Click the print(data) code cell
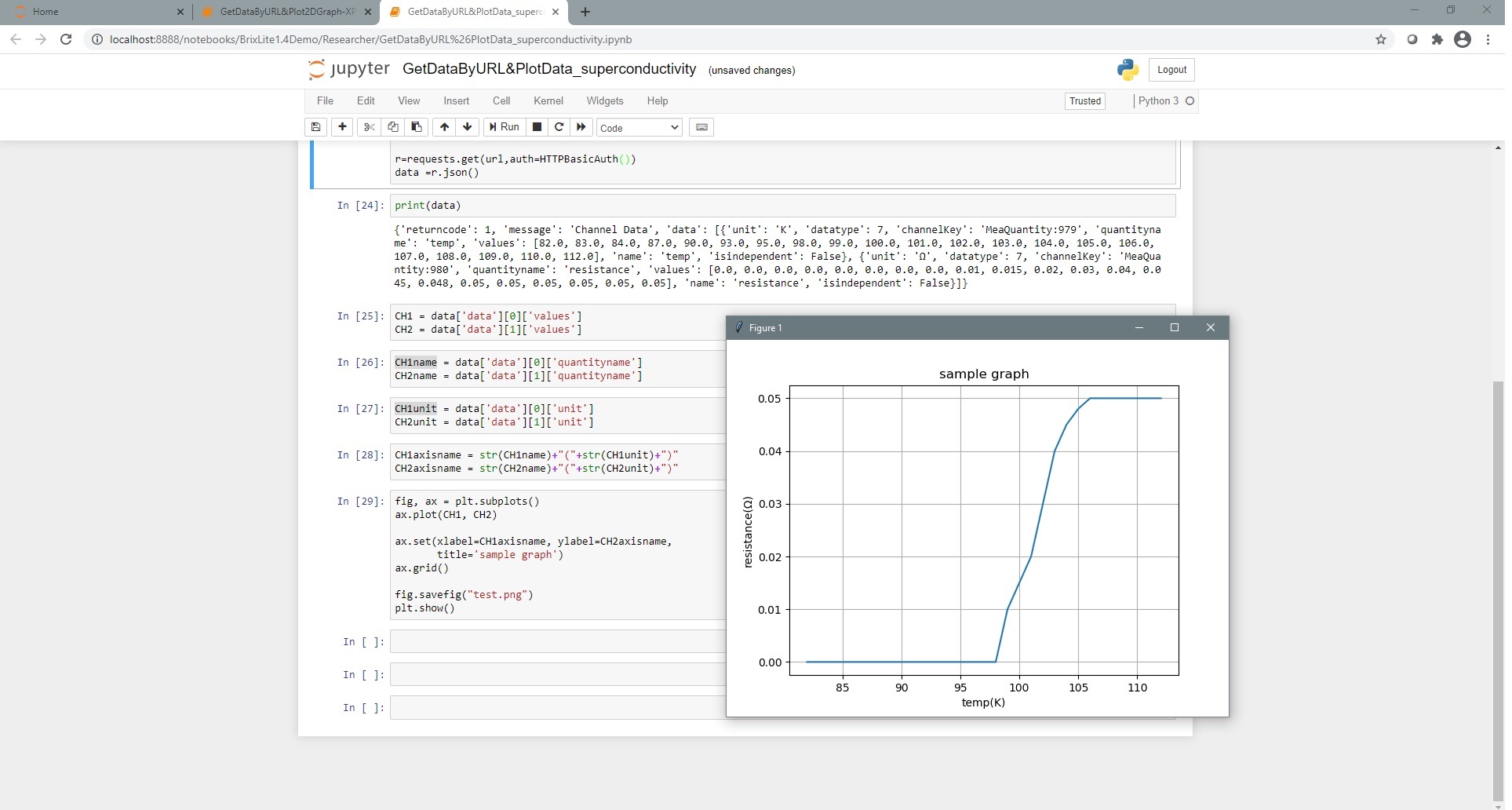The height and width of the screenshot is (810, 1512). [782, 206]
